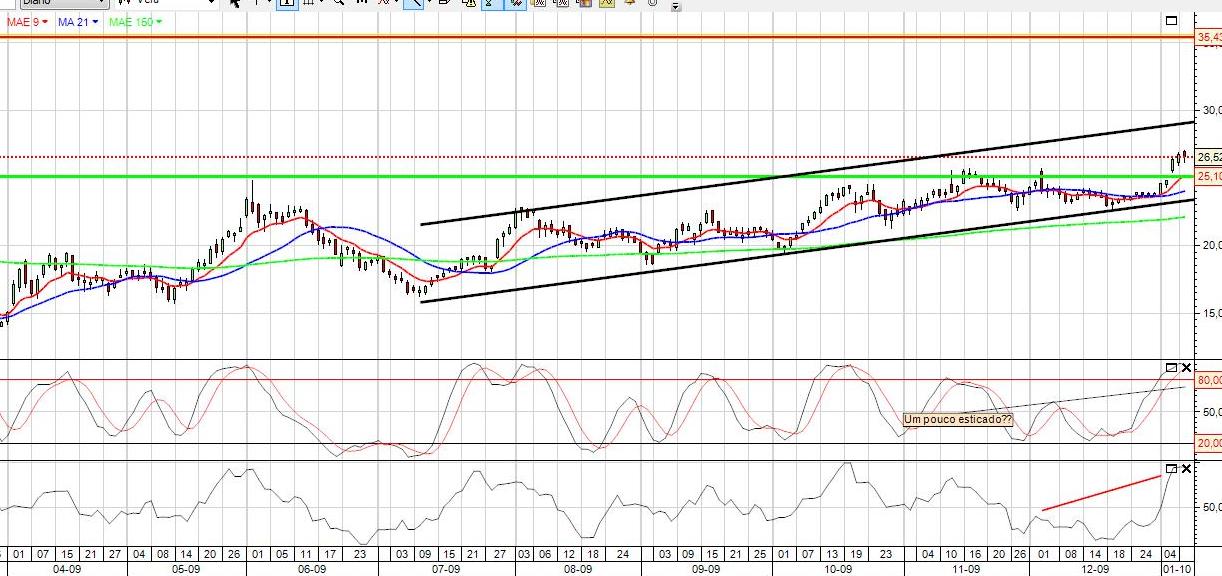Select the arrow cursor tool in toolbar

coord(234,4)
